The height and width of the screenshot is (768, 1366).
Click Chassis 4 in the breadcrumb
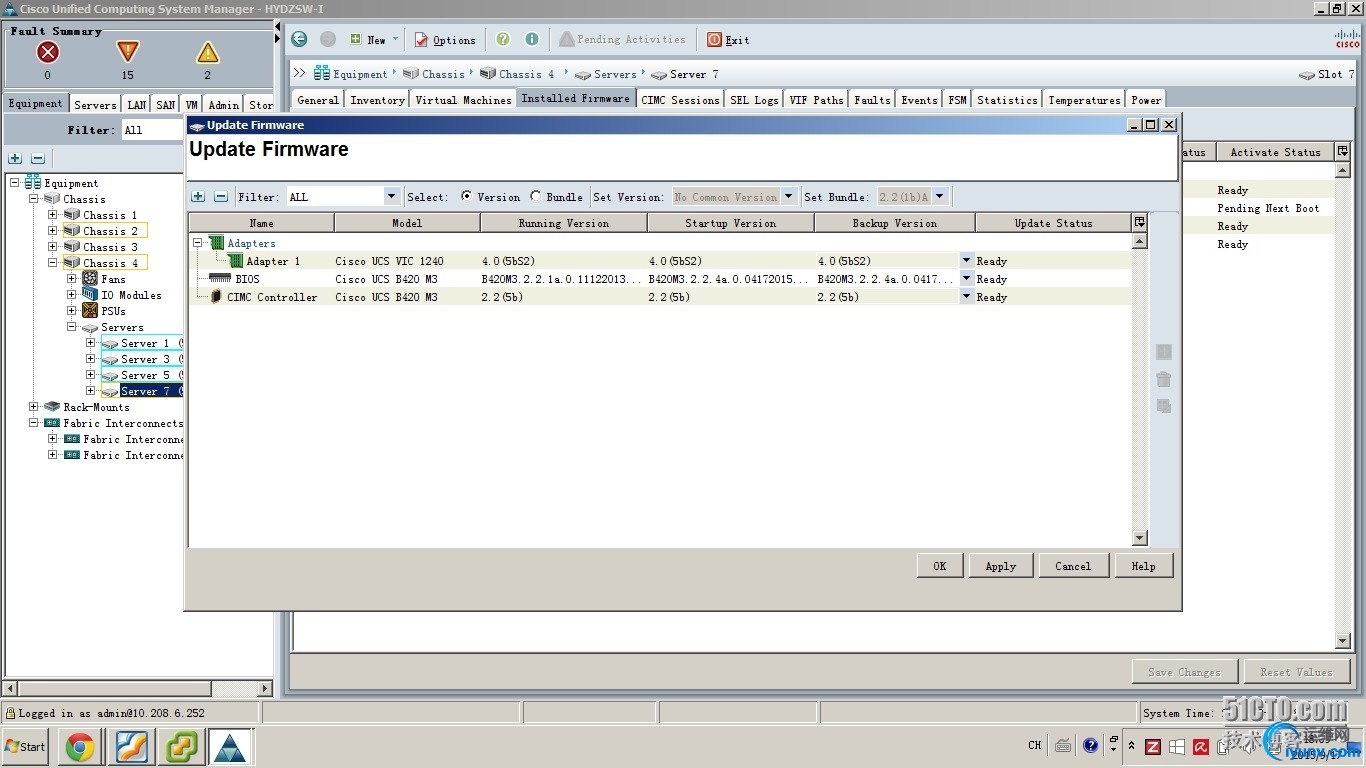[517, 74]
